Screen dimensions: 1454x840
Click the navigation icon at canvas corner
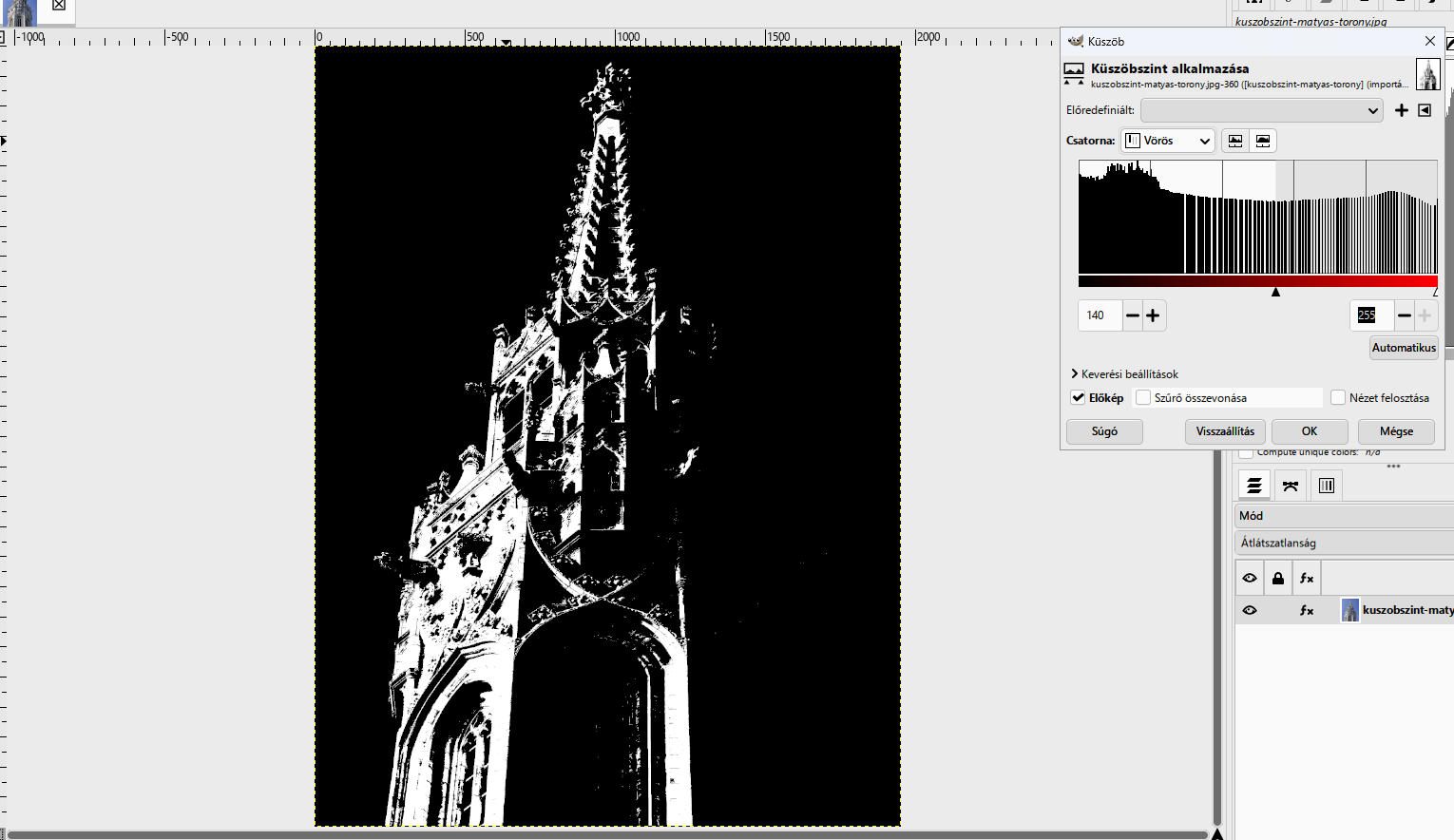pos(1217,834)
